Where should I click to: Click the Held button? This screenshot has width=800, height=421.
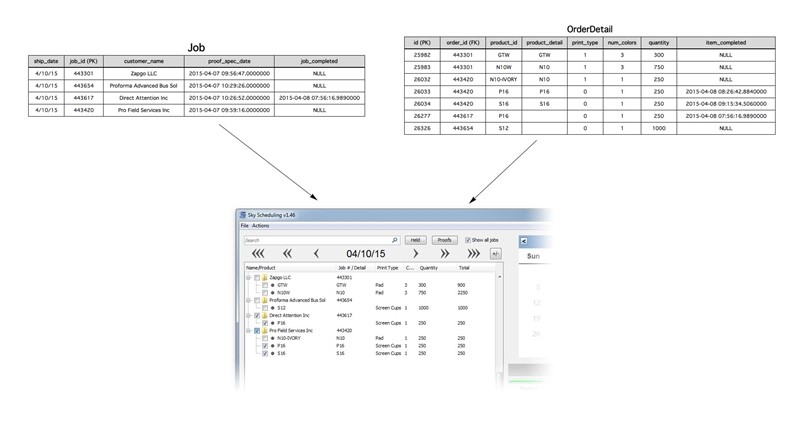415,240
